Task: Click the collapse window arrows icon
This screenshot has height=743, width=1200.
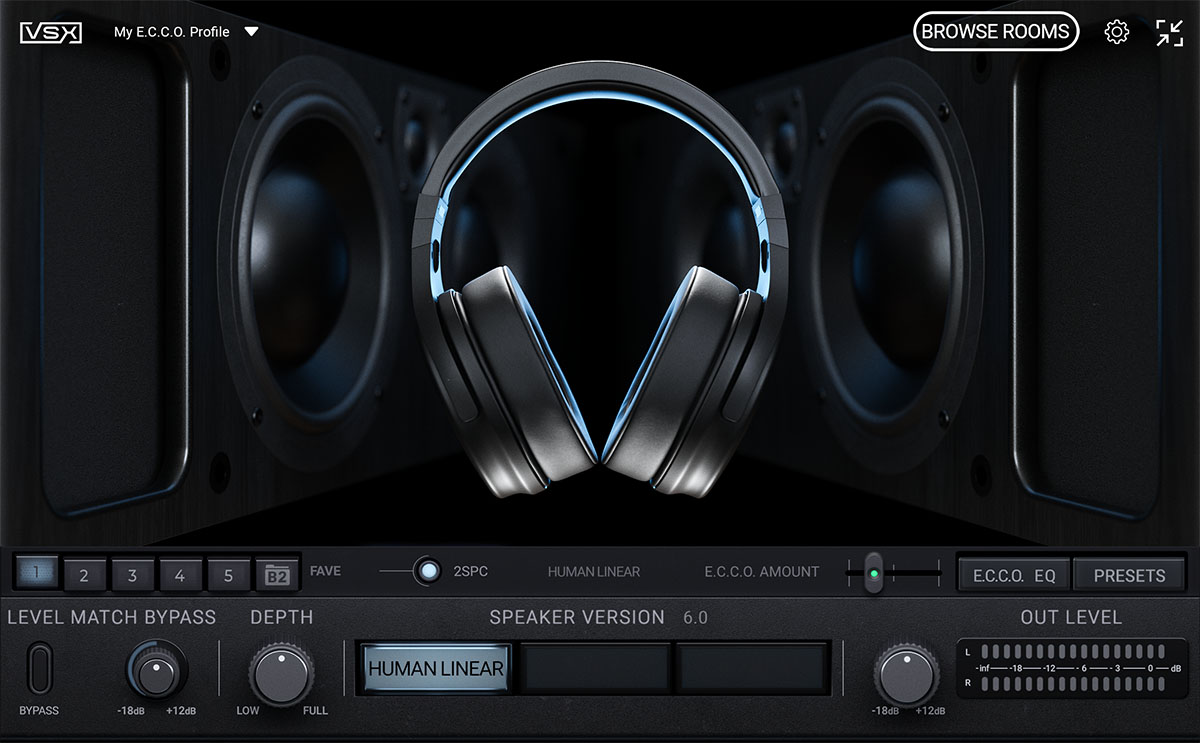Action: pos(1169,32)
